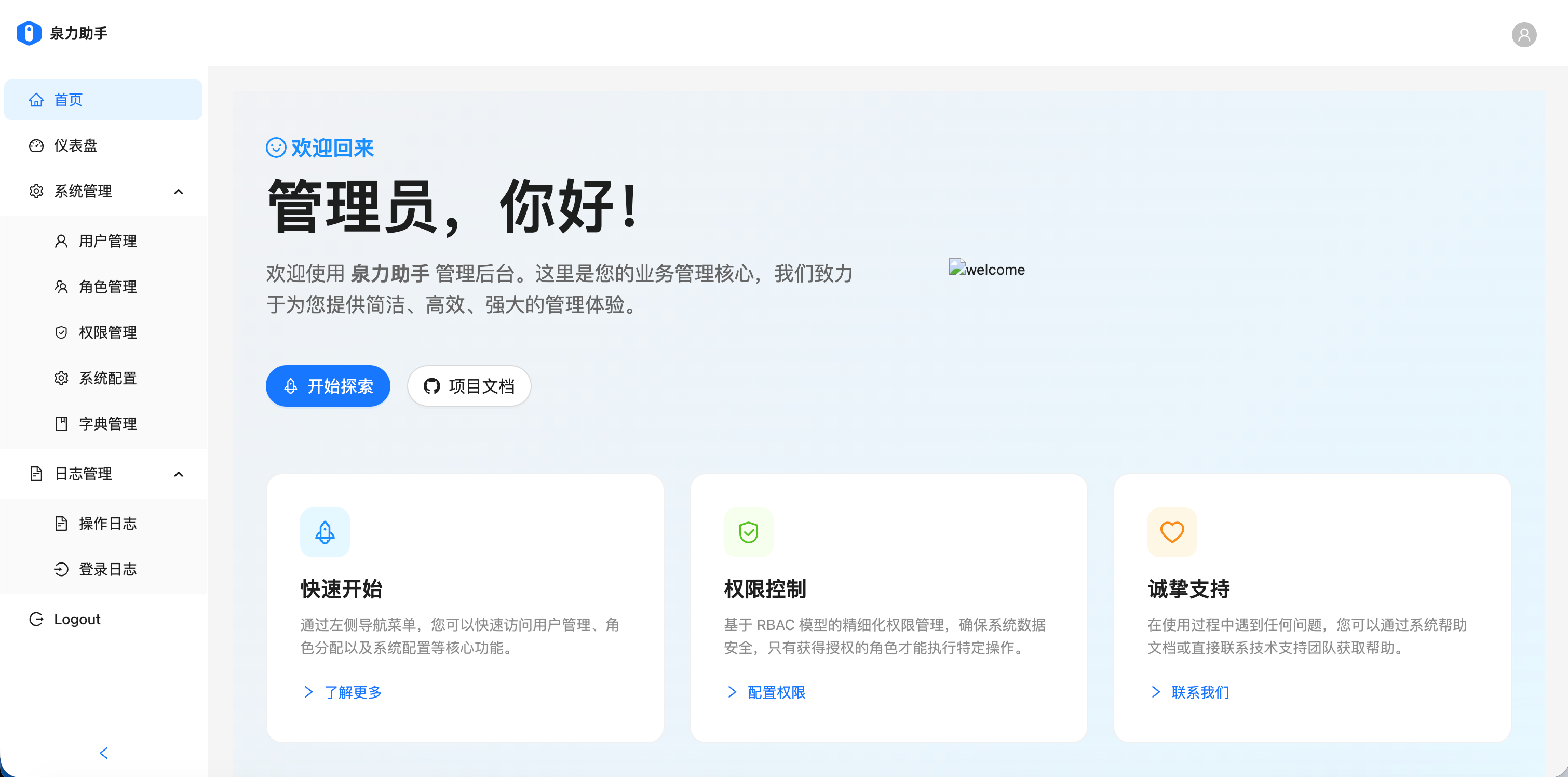
Task: Collapse the 系统管理 submenu chevron
Action: click(179, 192)
